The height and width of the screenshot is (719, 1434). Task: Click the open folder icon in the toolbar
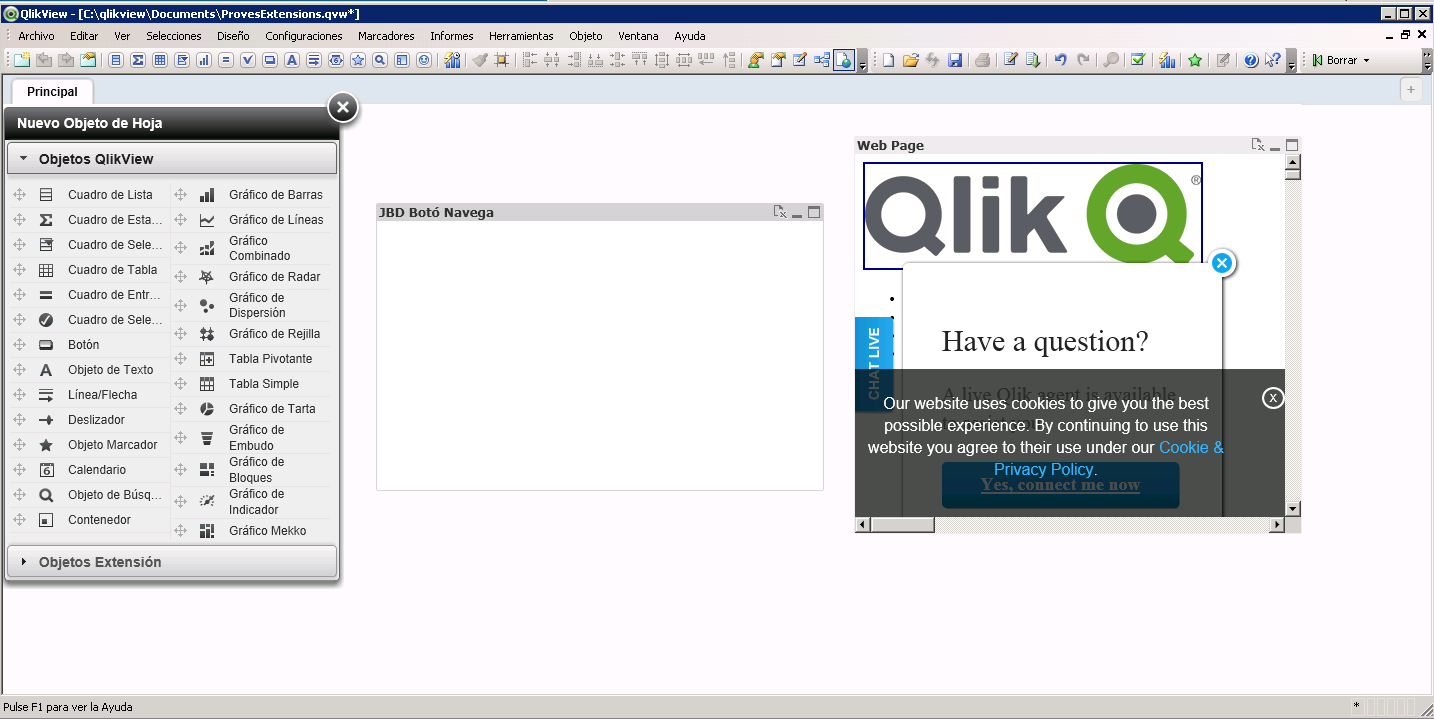910,60
